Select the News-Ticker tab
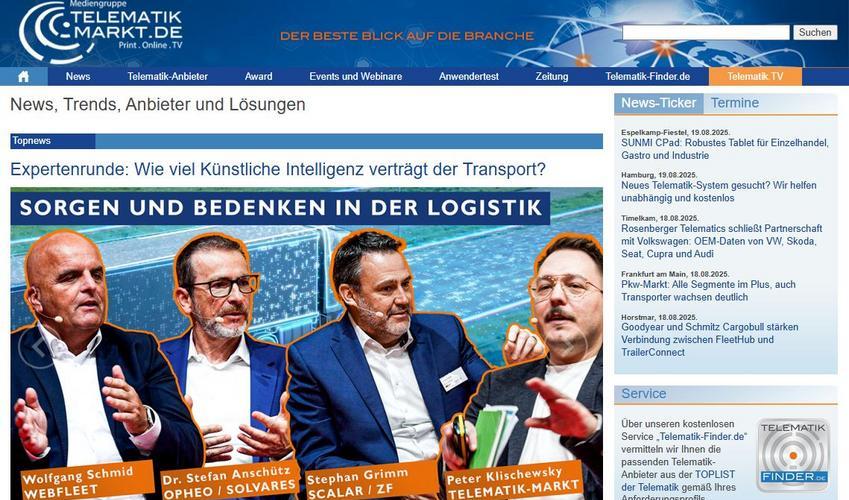849x500 pixels. [x=658, y=103]
